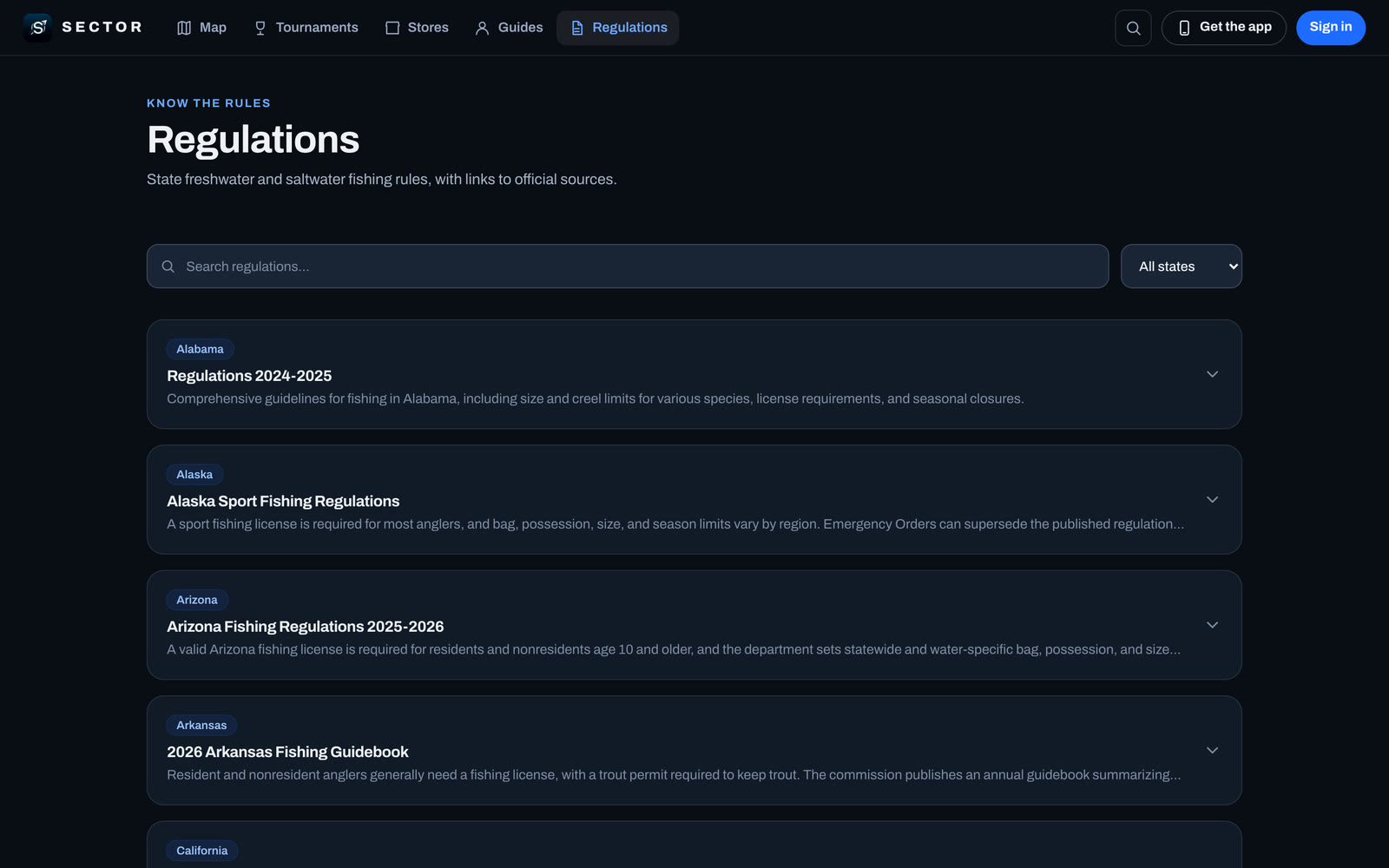Click the Sign in button
The width and height of the screenshot is (1389, 868).
coord(1331,28)
